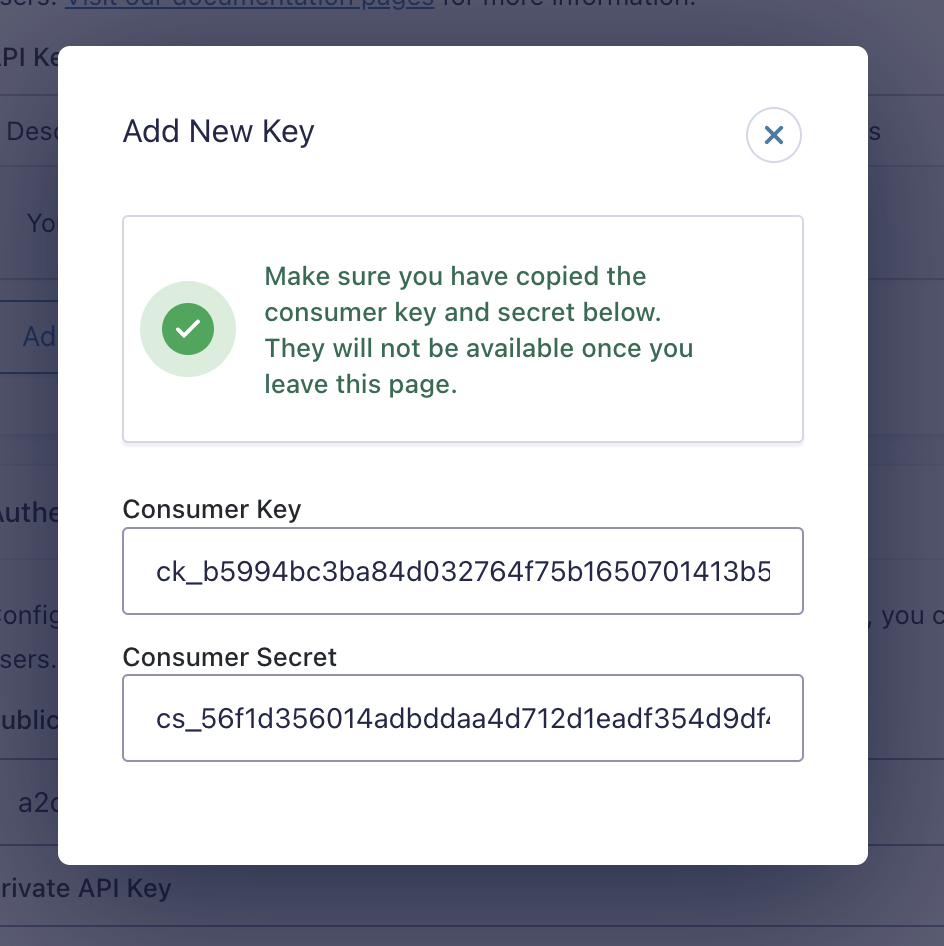Focus the Consumer Secret field
Screen dimensions: 944x946
[x=463, y=718]
